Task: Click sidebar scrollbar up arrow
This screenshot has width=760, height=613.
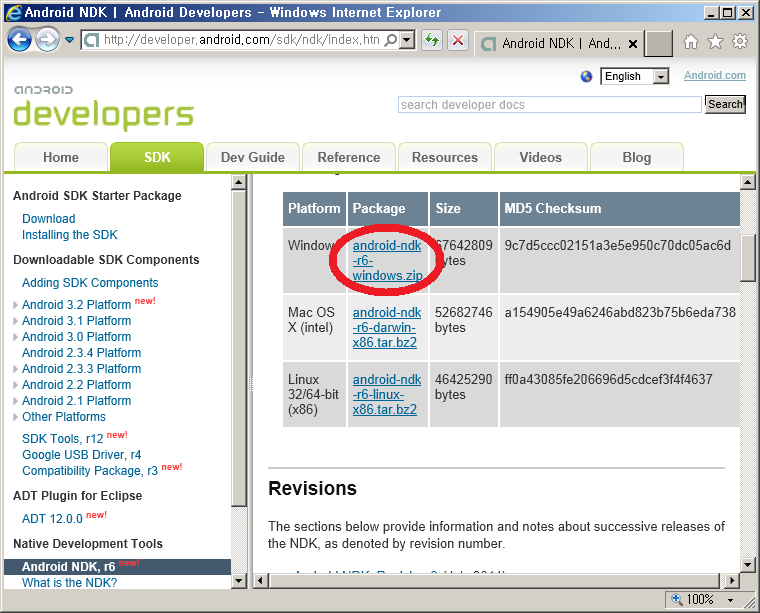Action: (238, 183)
